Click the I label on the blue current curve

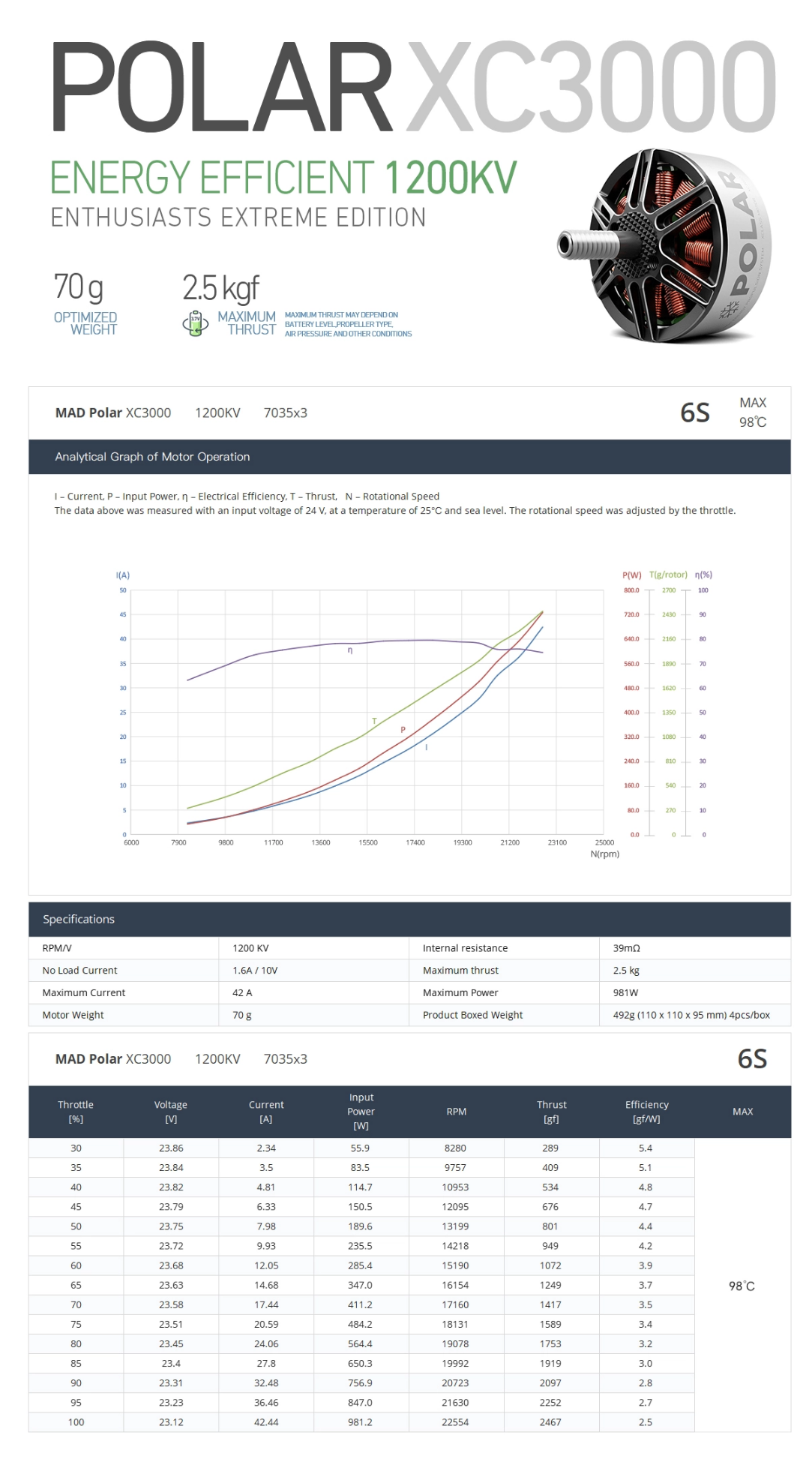pos(427,747)
